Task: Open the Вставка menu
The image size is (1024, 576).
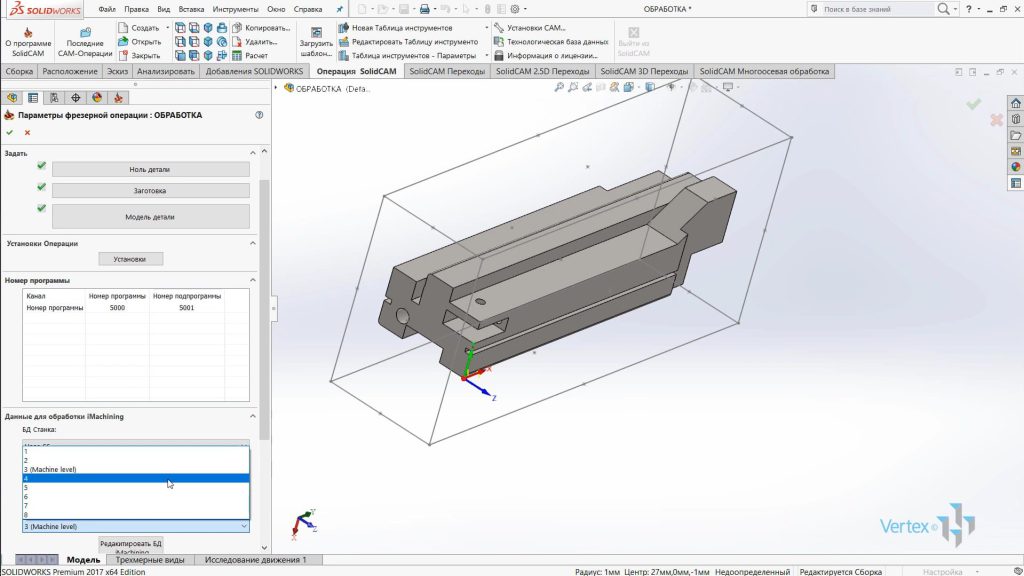Action: tap(191, 9)
